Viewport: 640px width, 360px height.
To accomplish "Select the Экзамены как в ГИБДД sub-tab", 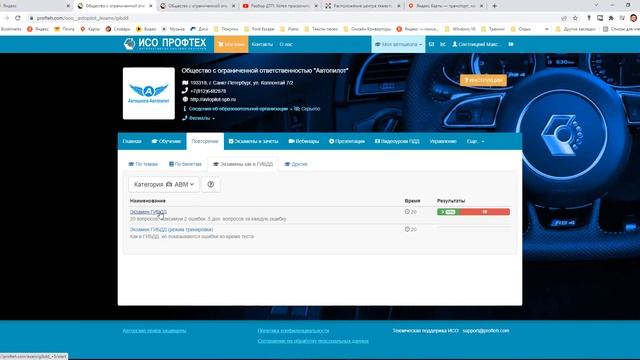I will pyautogui.click(x=243, y=164).
